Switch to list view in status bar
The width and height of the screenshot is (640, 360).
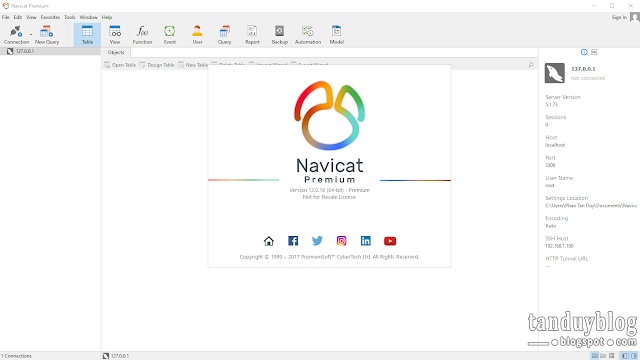(595, 356)
